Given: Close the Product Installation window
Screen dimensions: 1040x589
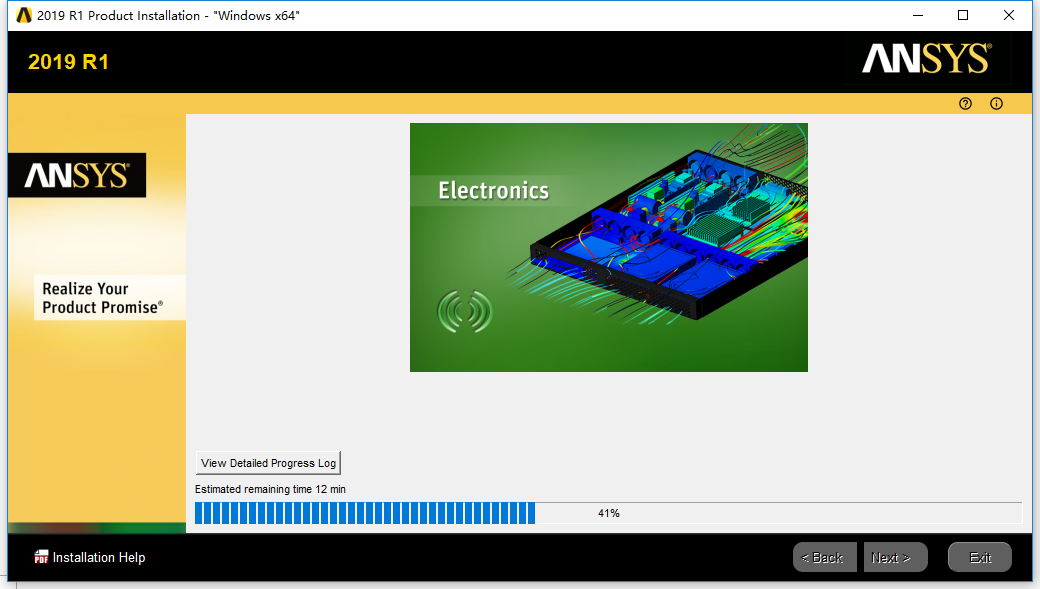Looking at the screenshot, I should 1009,15.
